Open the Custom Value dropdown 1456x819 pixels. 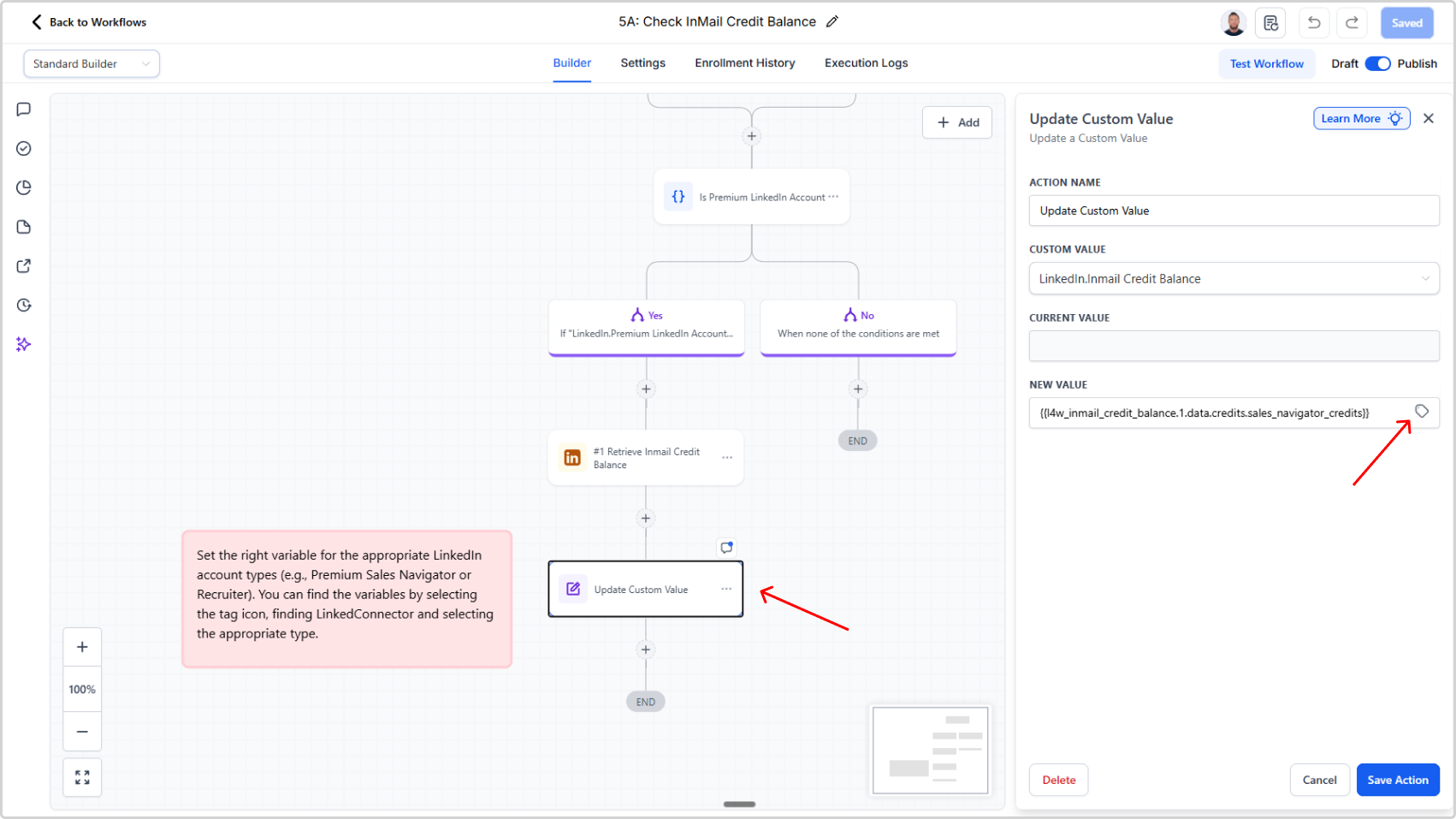[1234, 279]
